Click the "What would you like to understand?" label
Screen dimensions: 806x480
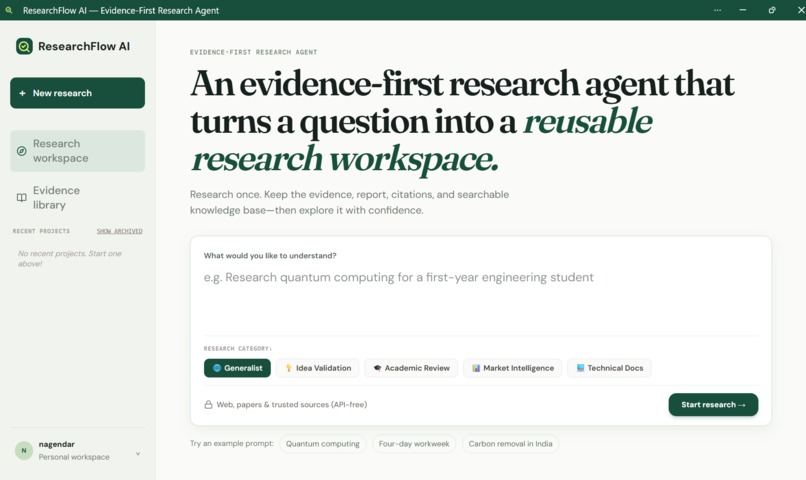coord(270,255)
